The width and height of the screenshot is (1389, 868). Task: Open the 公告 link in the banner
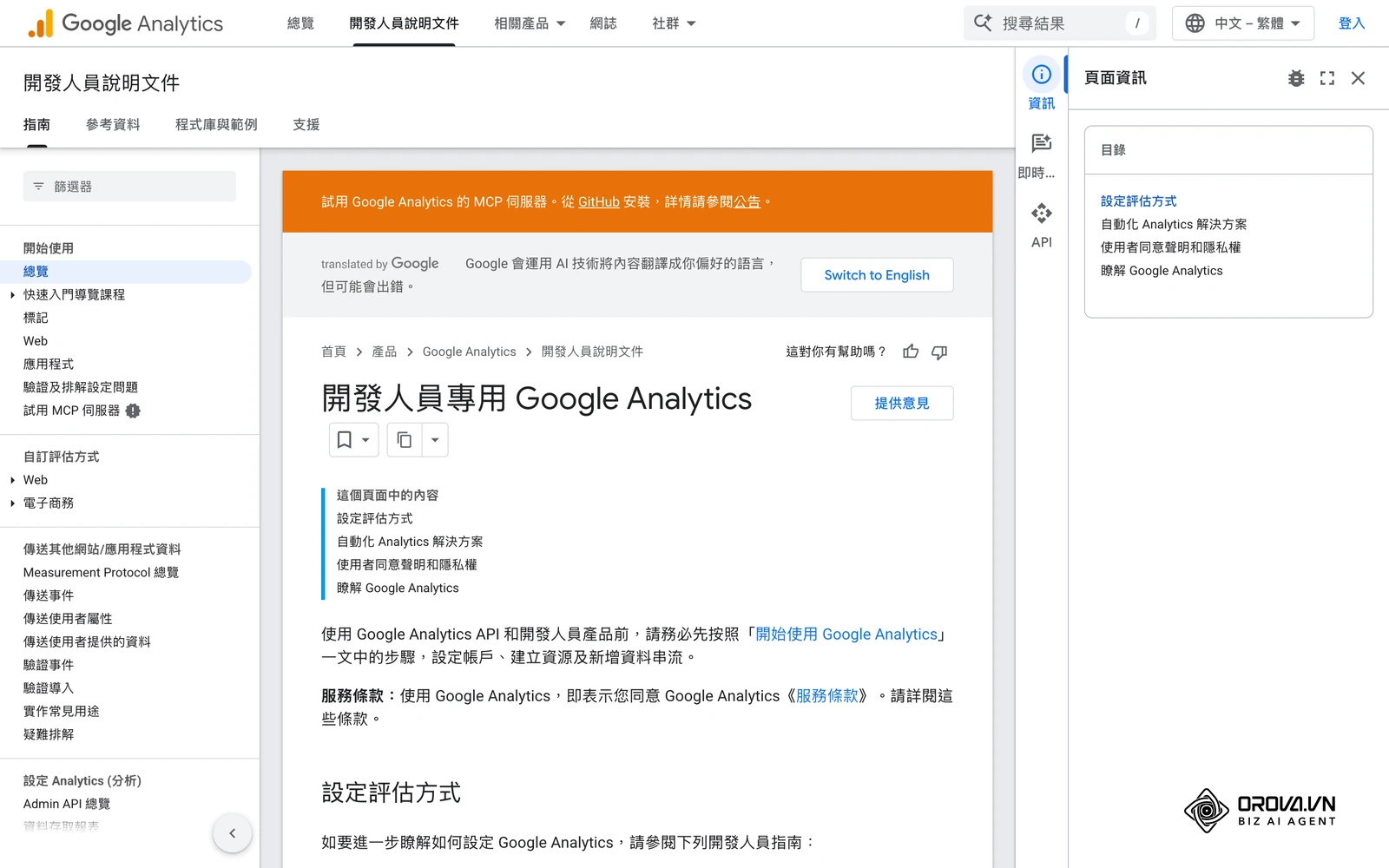[x=747, y=201]
